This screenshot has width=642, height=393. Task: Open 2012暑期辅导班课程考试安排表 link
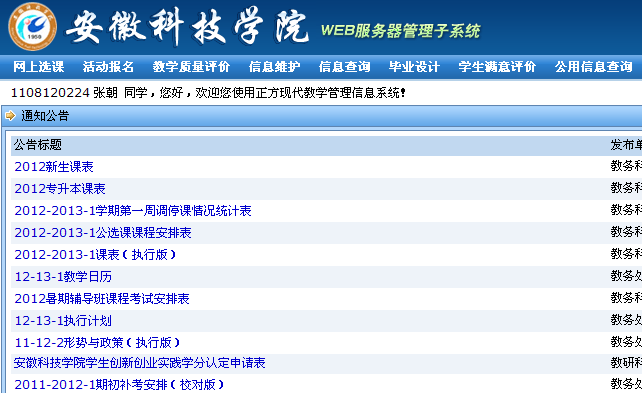(x=102, y=299)
